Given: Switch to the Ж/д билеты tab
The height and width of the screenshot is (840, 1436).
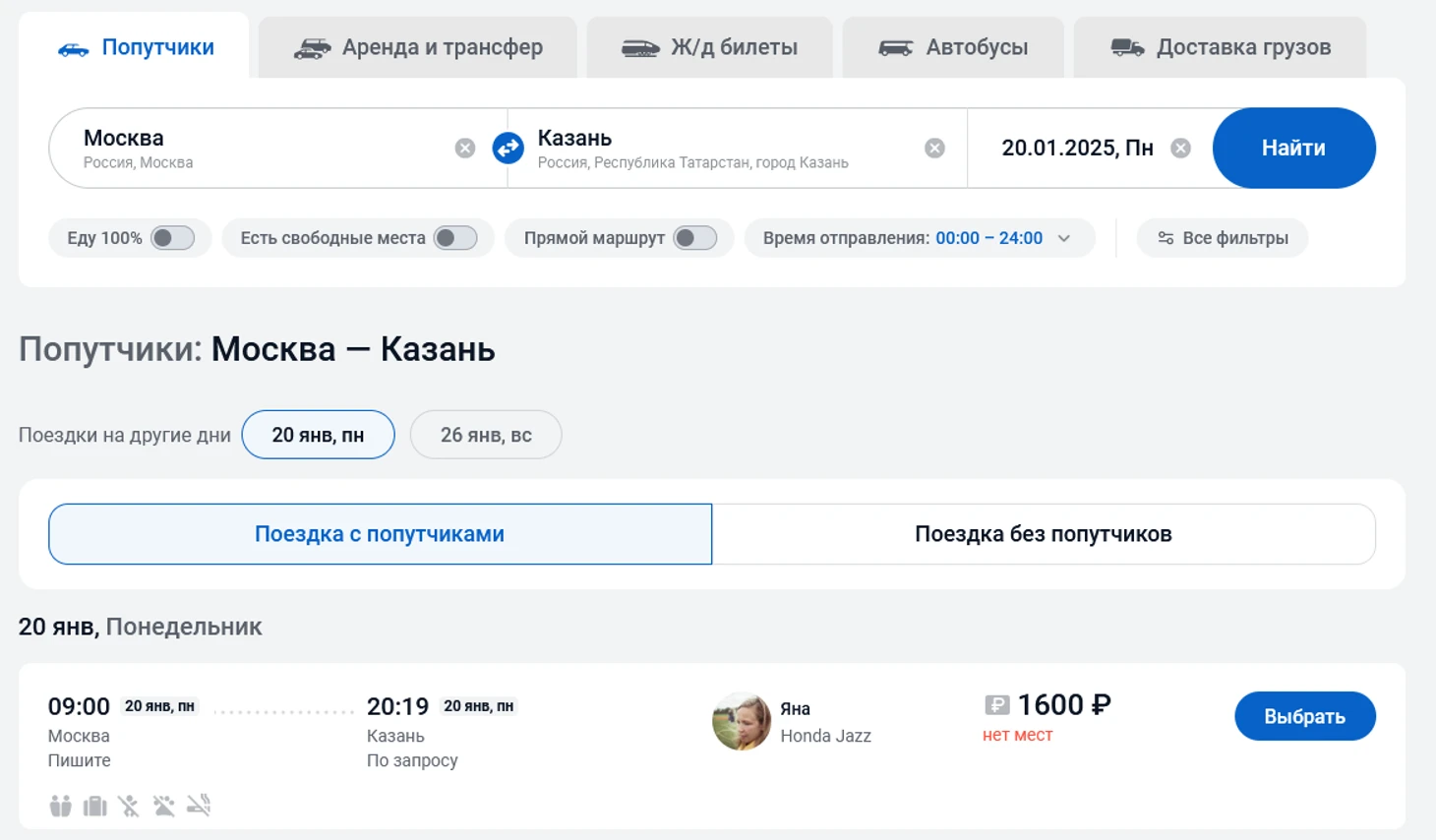Looking at the screenshot, I should click(x=709, y=47).
